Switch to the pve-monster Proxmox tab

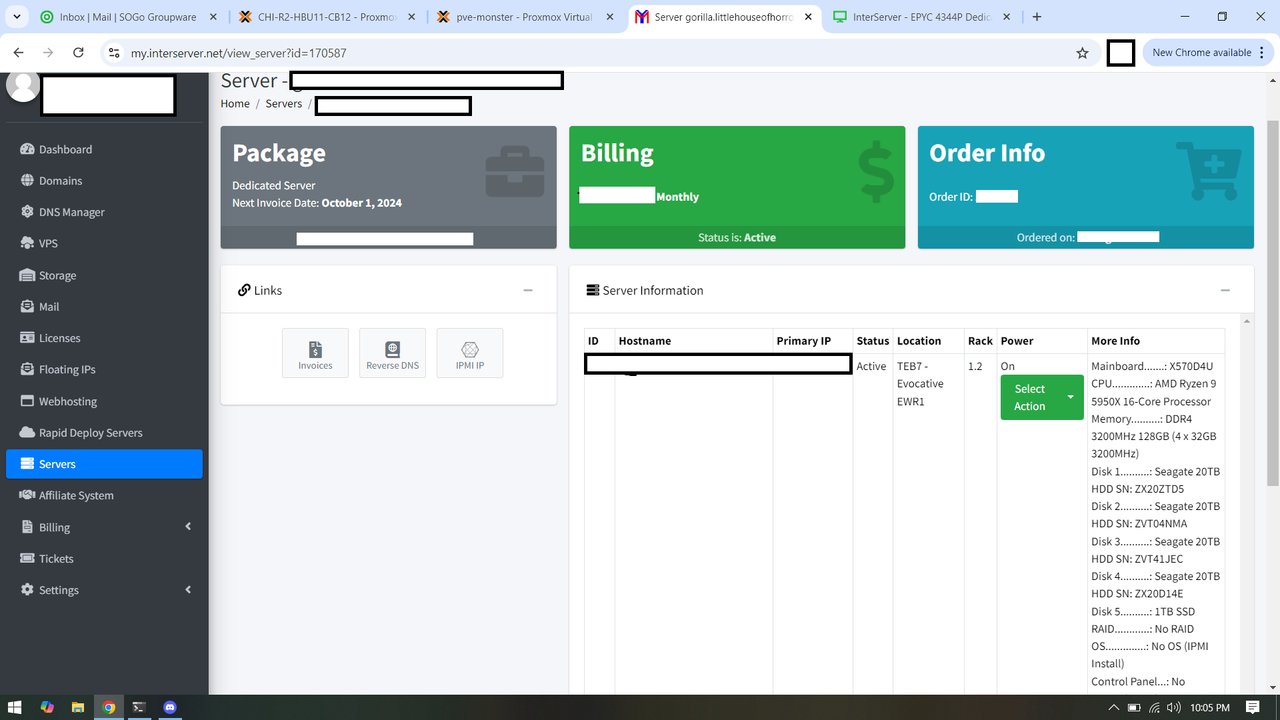click(527, 17)
